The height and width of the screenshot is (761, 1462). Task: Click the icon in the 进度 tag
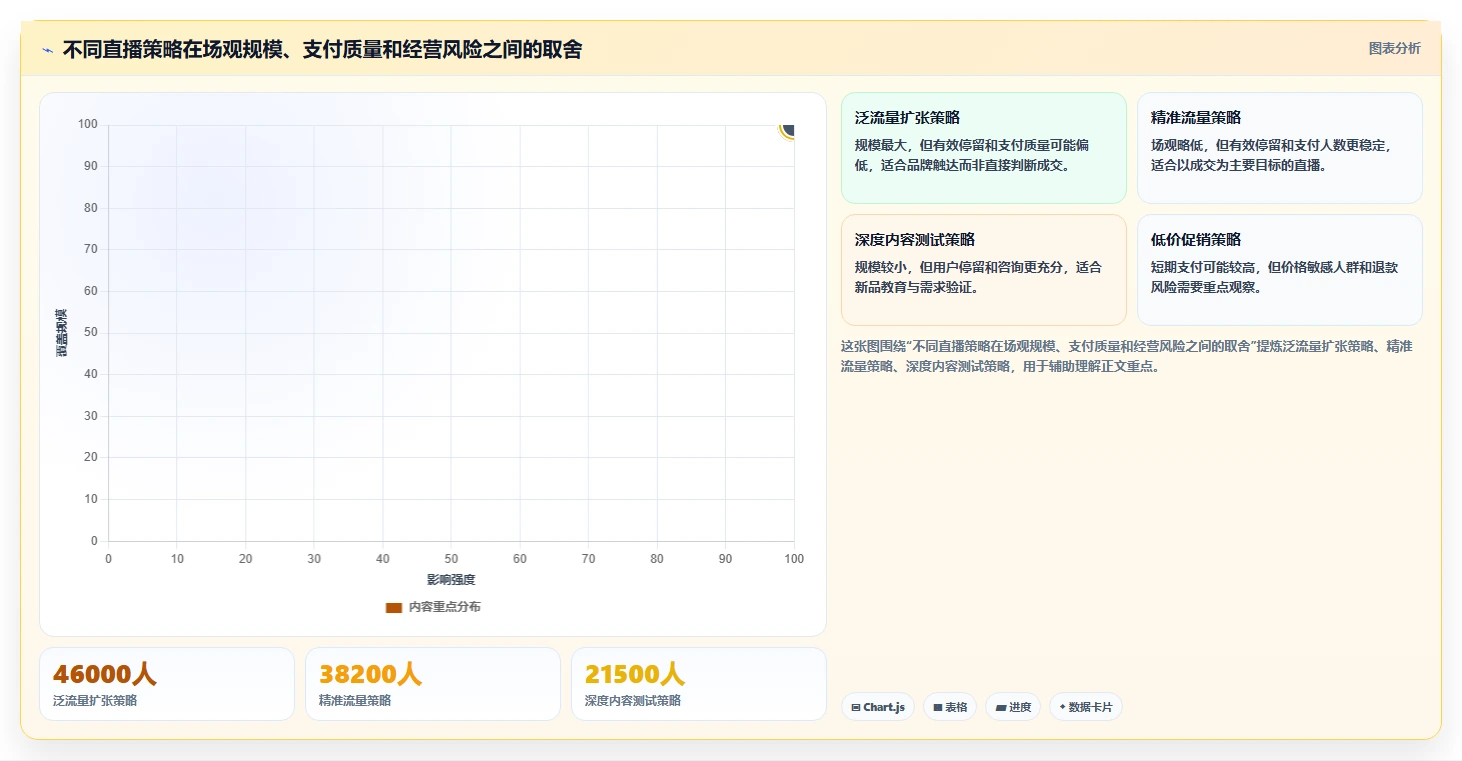[1000, 708]
